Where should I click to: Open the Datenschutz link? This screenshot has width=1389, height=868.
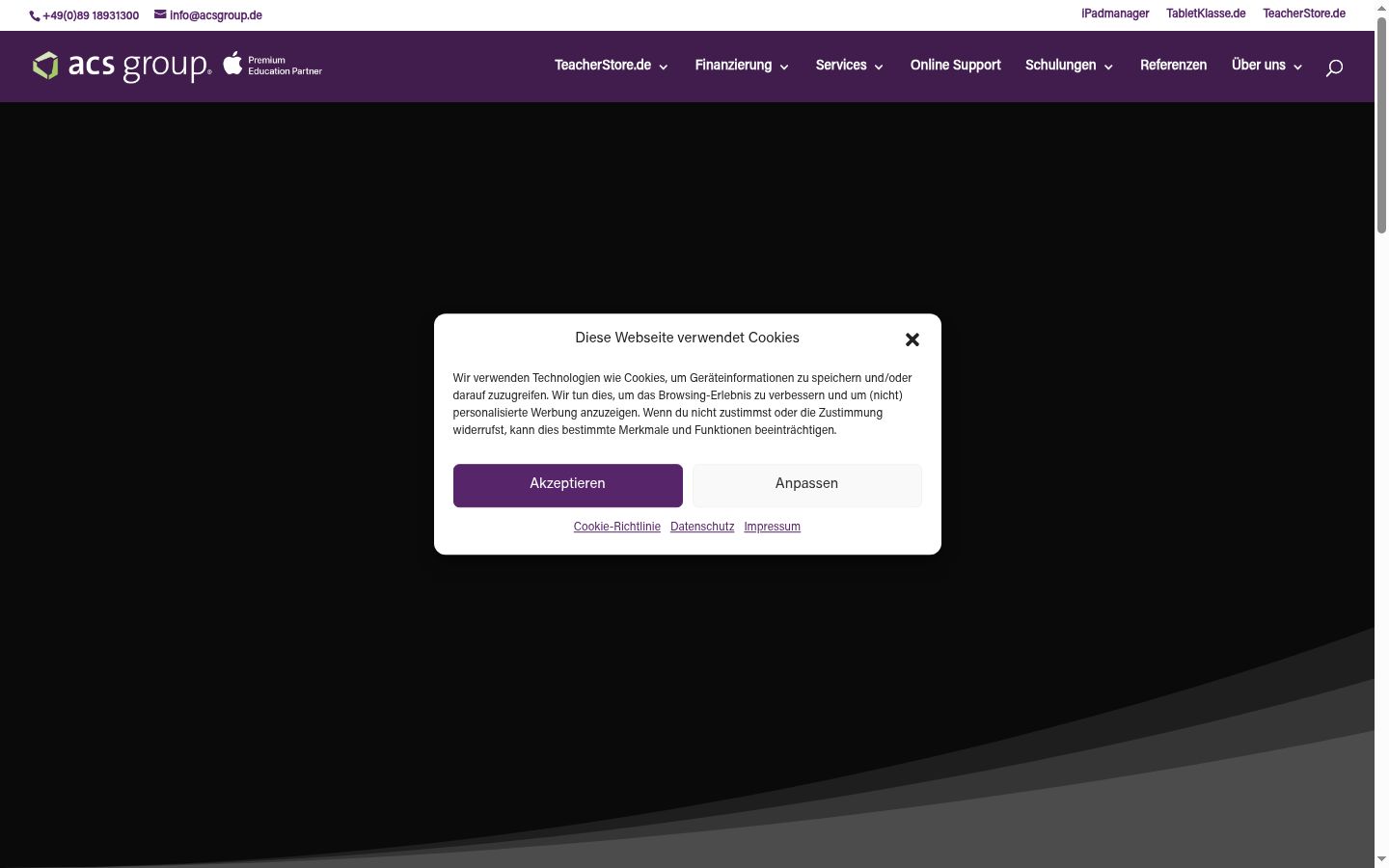pos(702,527)
